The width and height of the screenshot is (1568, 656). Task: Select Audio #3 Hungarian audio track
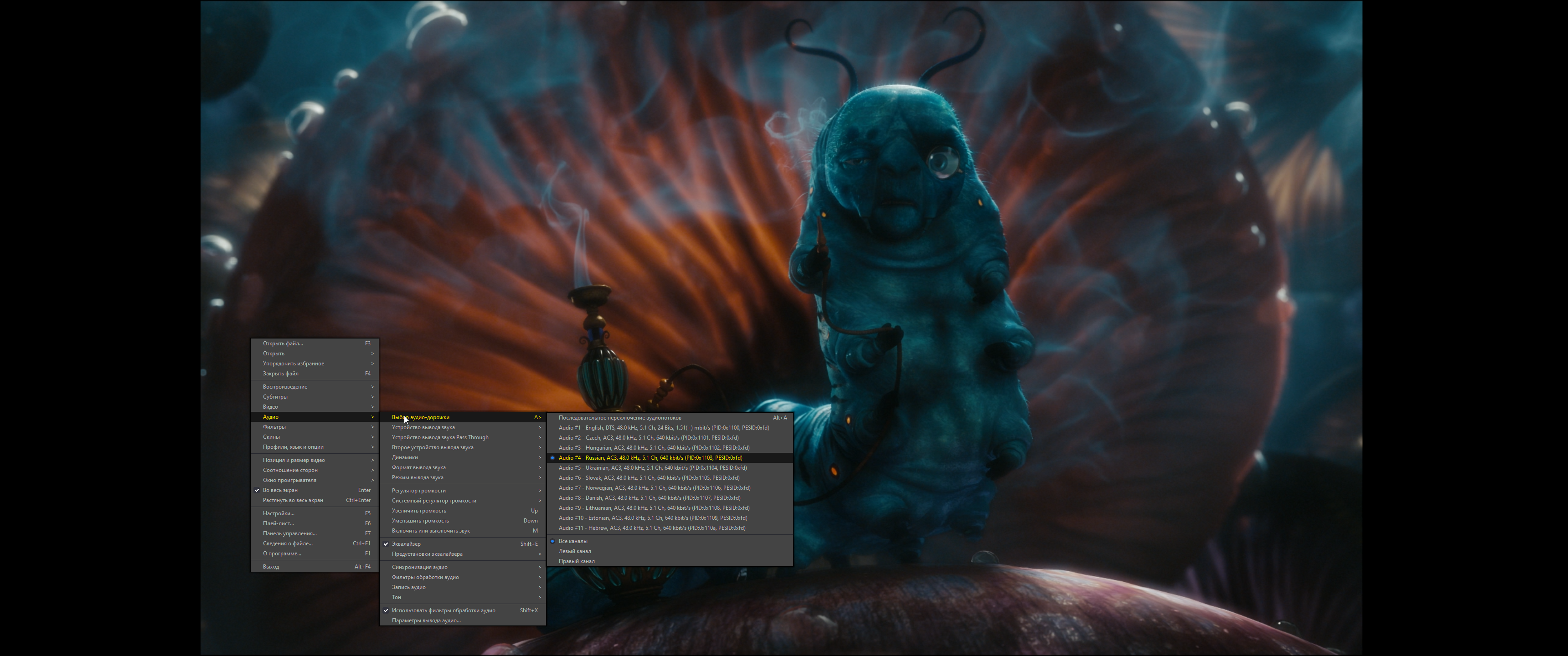pos(670,447)
